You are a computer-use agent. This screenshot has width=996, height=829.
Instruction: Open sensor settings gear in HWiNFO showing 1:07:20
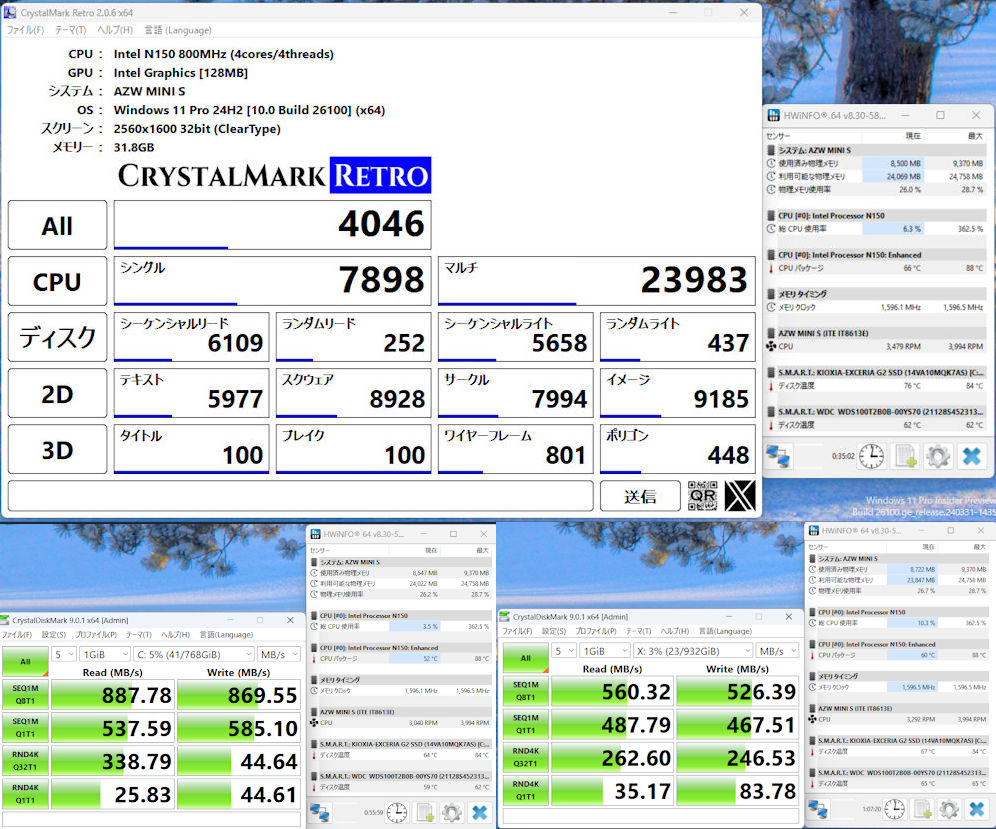tap(949, 809)
